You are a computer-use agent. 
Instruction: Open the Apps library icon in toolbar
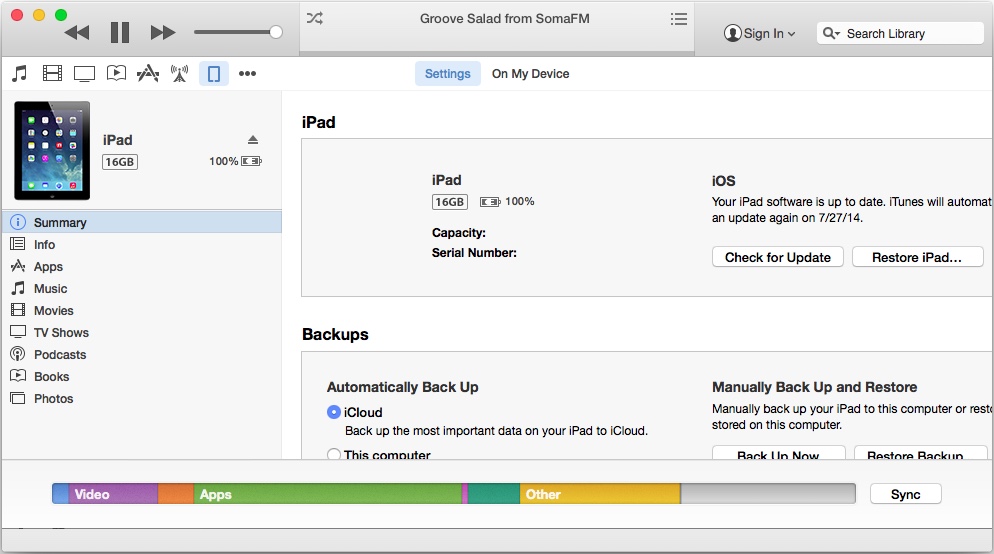tap(148, 74)
